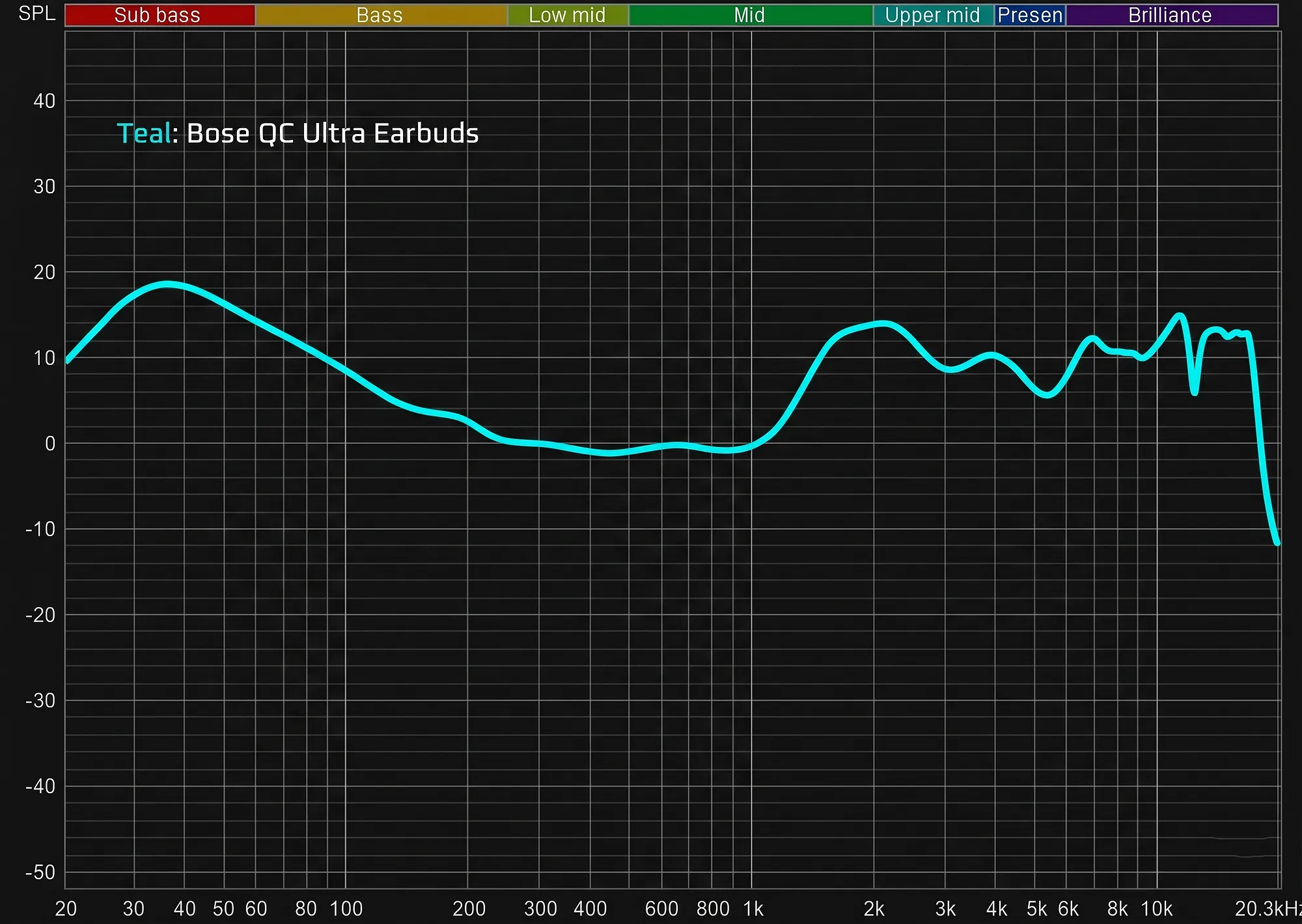Click the -10 tick on the SPL axis
The width and height of the screenshot is (1302, 924).
click(40, 529)
